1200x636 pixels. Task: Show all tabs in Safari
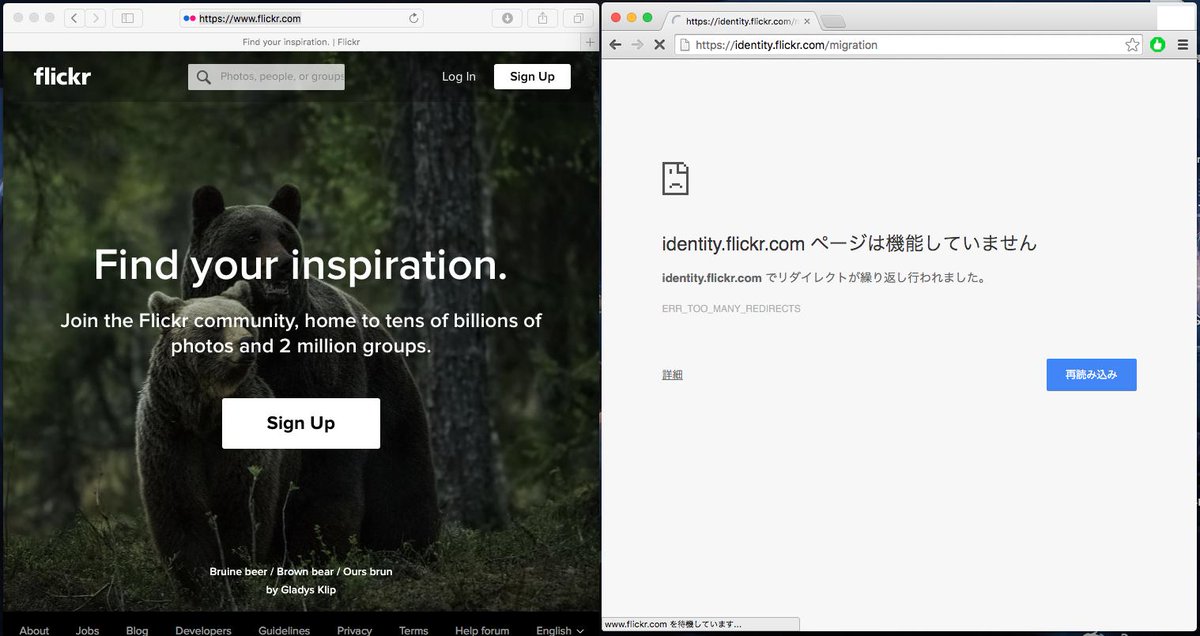tap(578, 18)
